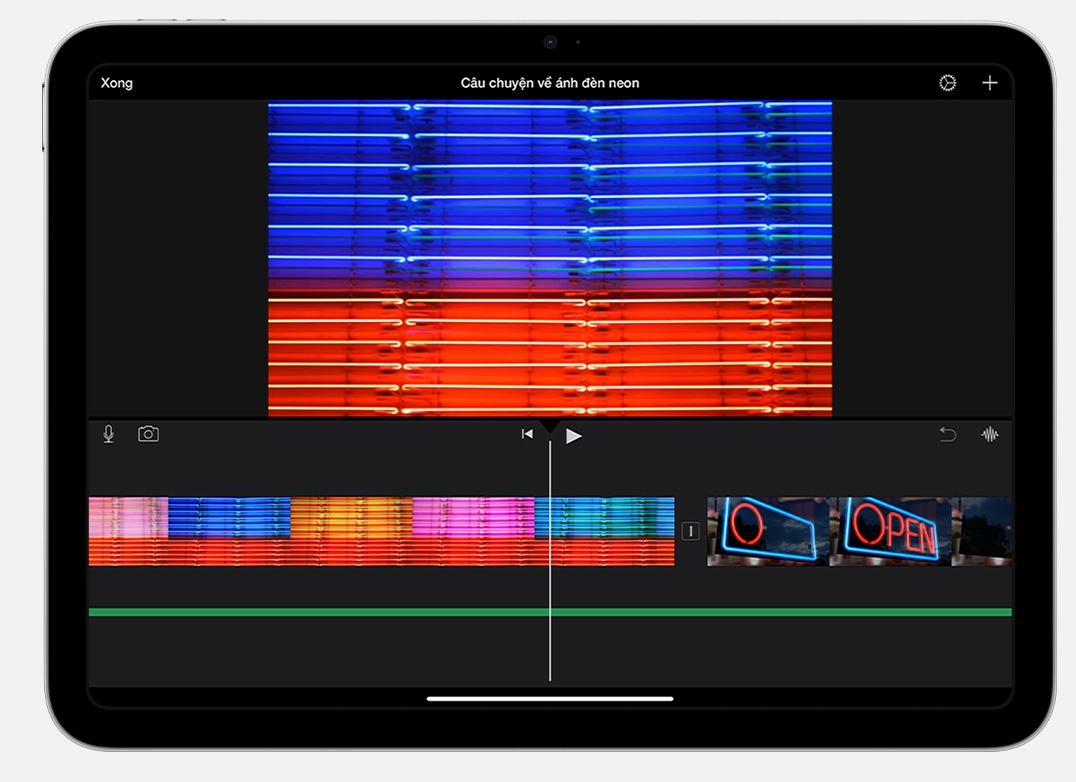The width and height of the screenshot is (1076, 782).
Task: Add media using the plus icon
Action: point(989,83)
